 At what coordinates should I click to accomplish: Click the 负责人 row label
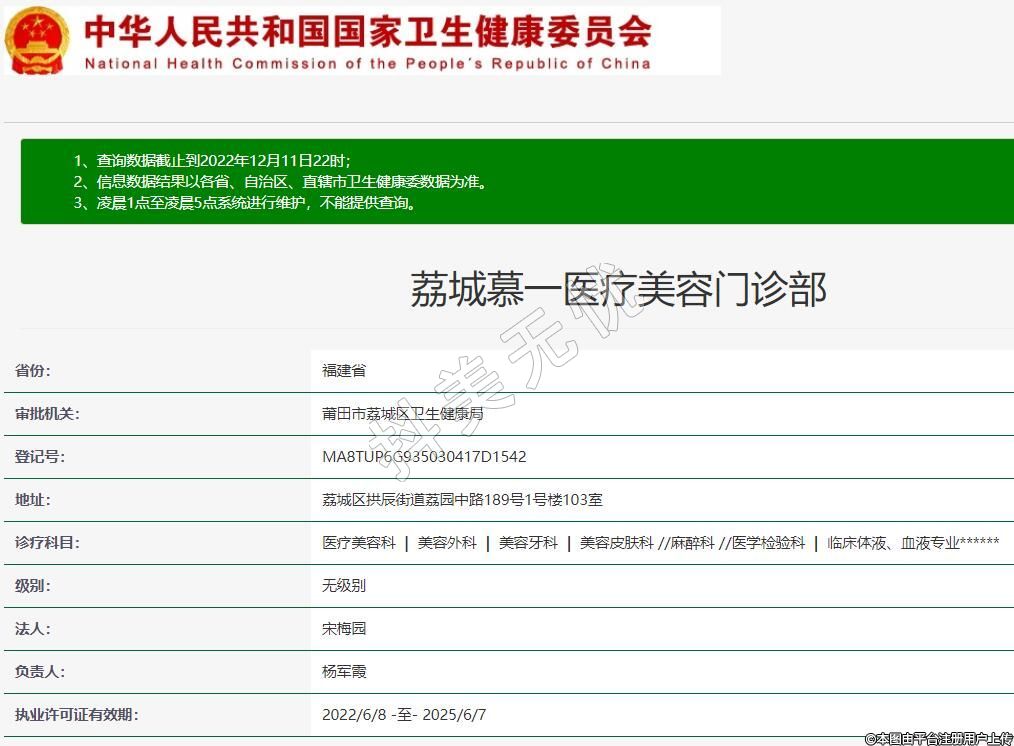(x=40, y=672)
